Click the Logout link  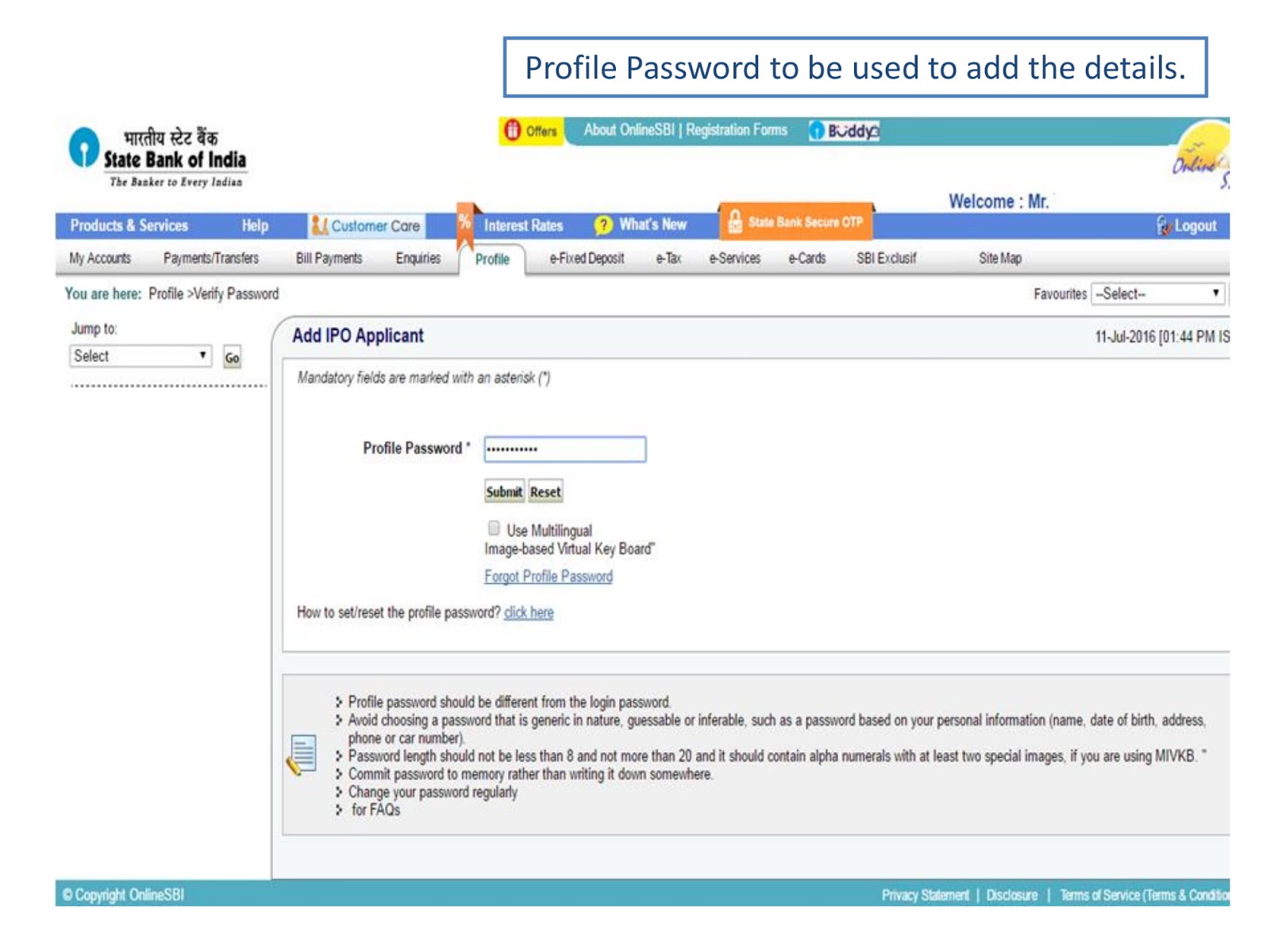click(x=1195, y=226)
